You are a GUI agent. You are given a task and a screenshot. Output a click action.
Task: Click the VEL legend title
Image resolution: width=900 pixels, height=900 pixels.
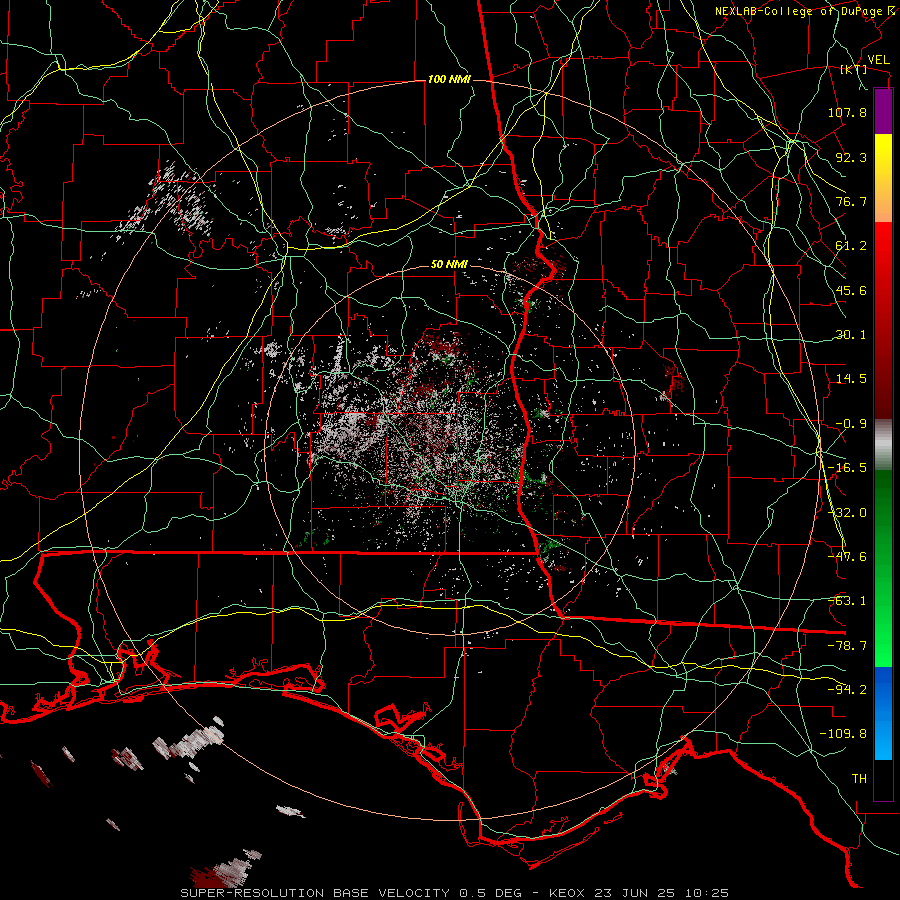pos(878,60)
